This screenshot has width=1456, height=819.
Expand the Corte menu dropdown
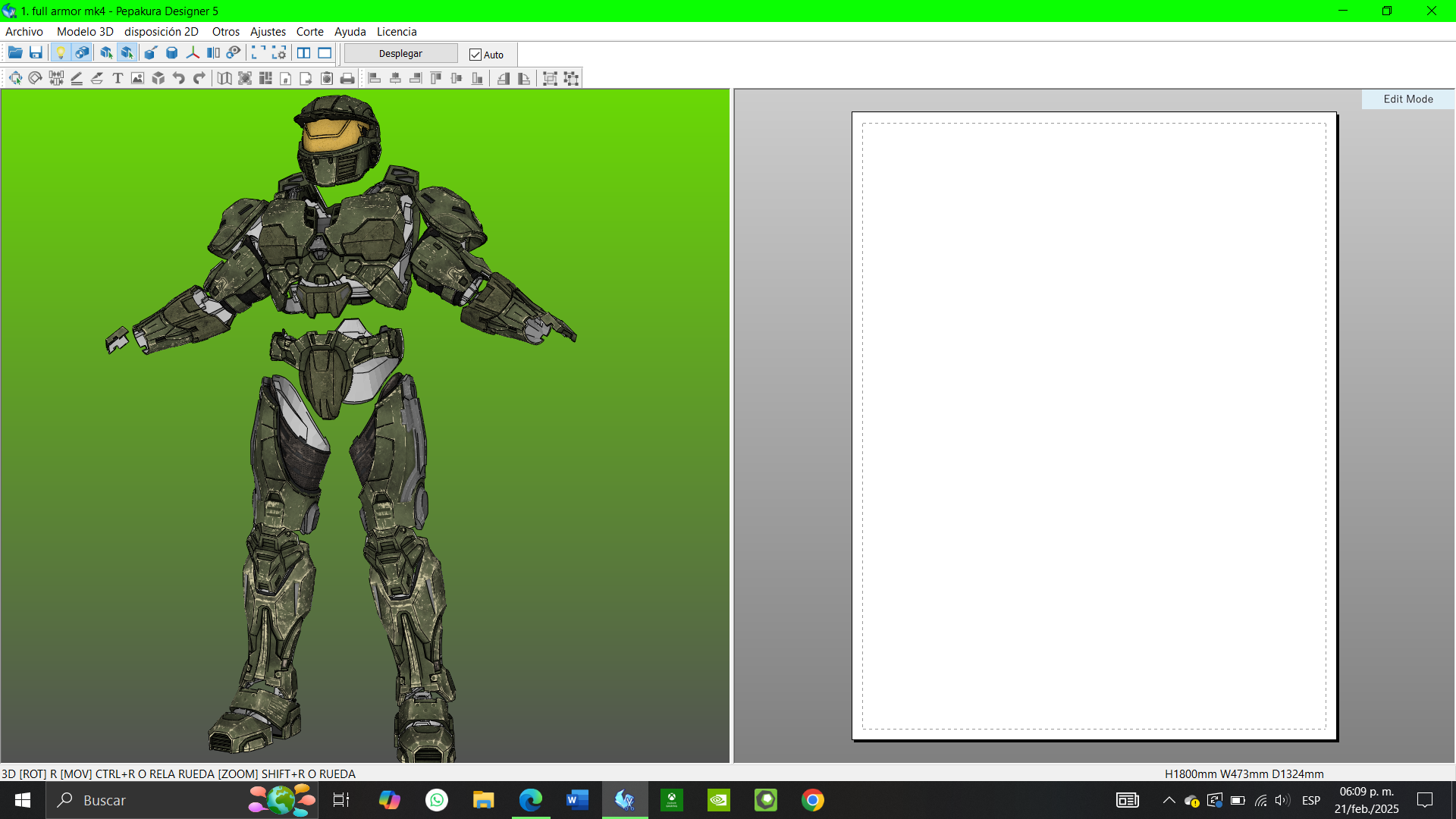click(309, 32)
